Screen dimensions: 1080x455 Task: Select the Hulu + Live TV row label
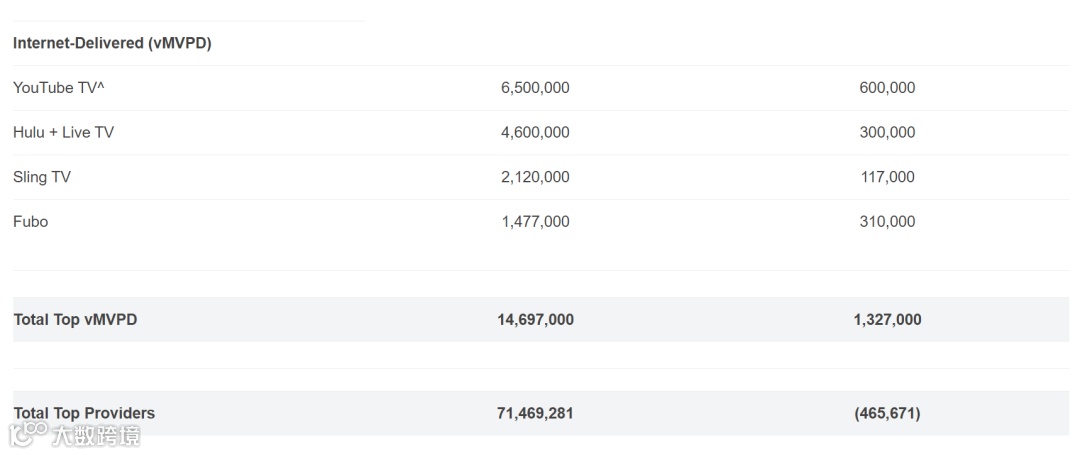click(x=64, y=132)
